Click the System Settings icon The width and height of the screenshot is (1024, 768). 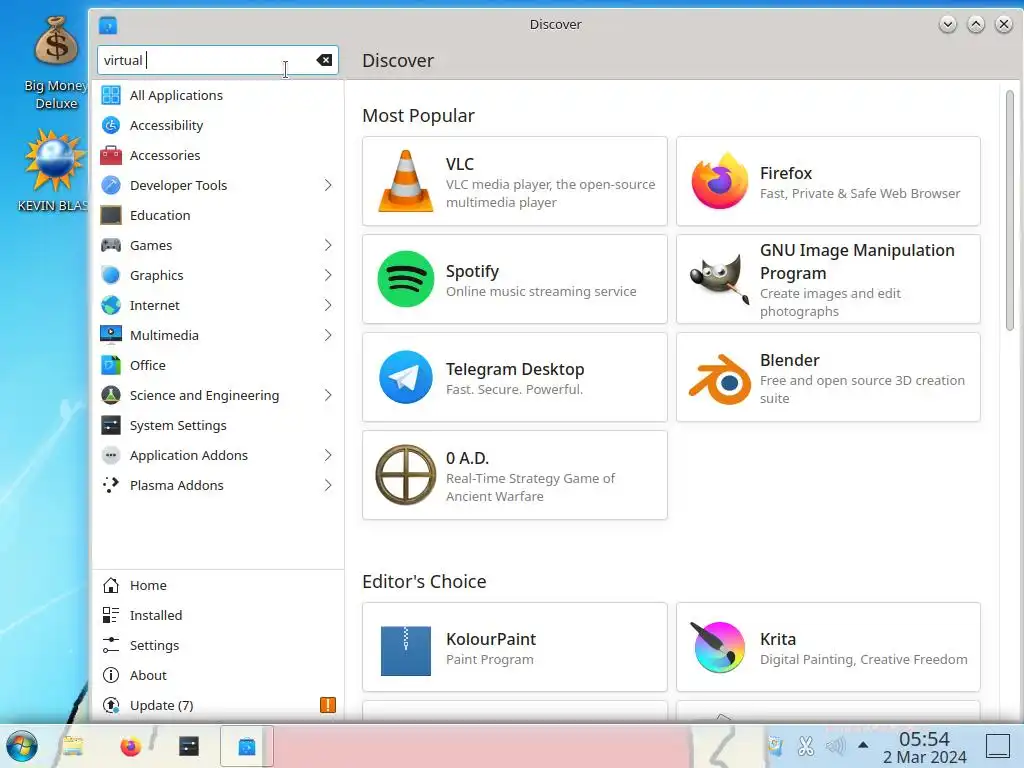111,425
